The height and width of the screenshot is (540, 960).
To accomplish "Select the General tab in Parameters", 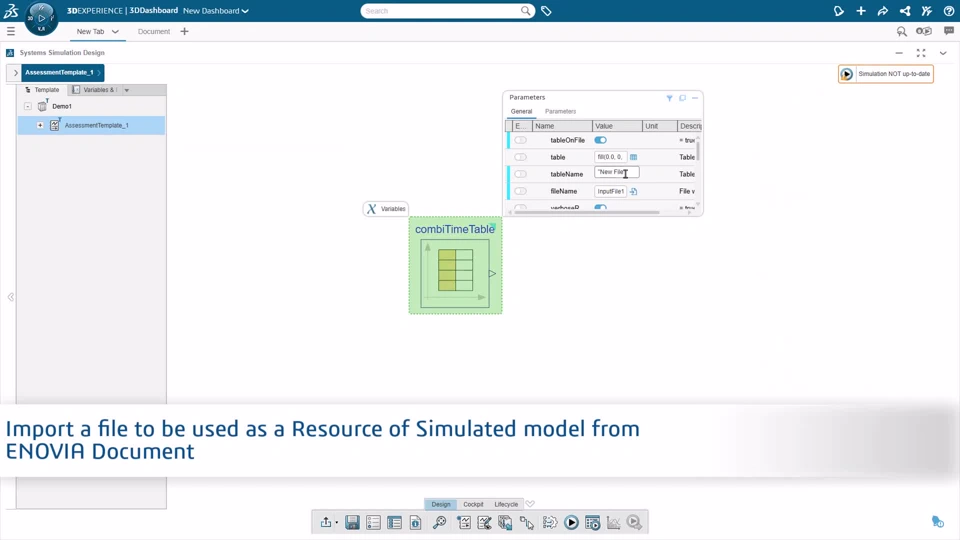I will pos(522,111).
